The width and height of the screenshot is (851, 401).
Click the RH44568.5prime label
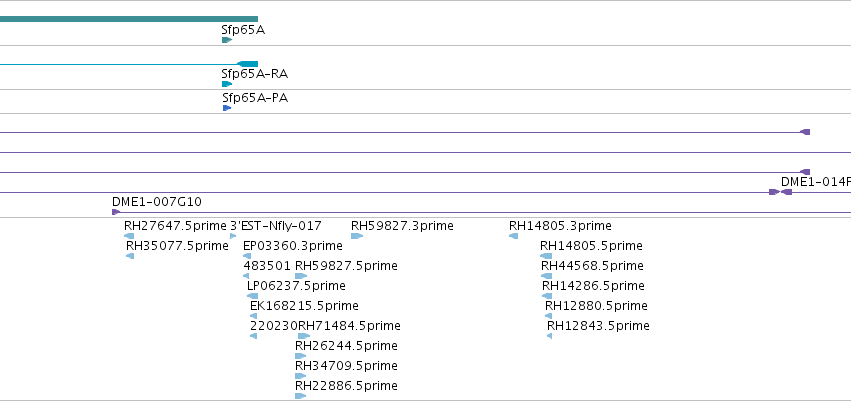[592, 266]
